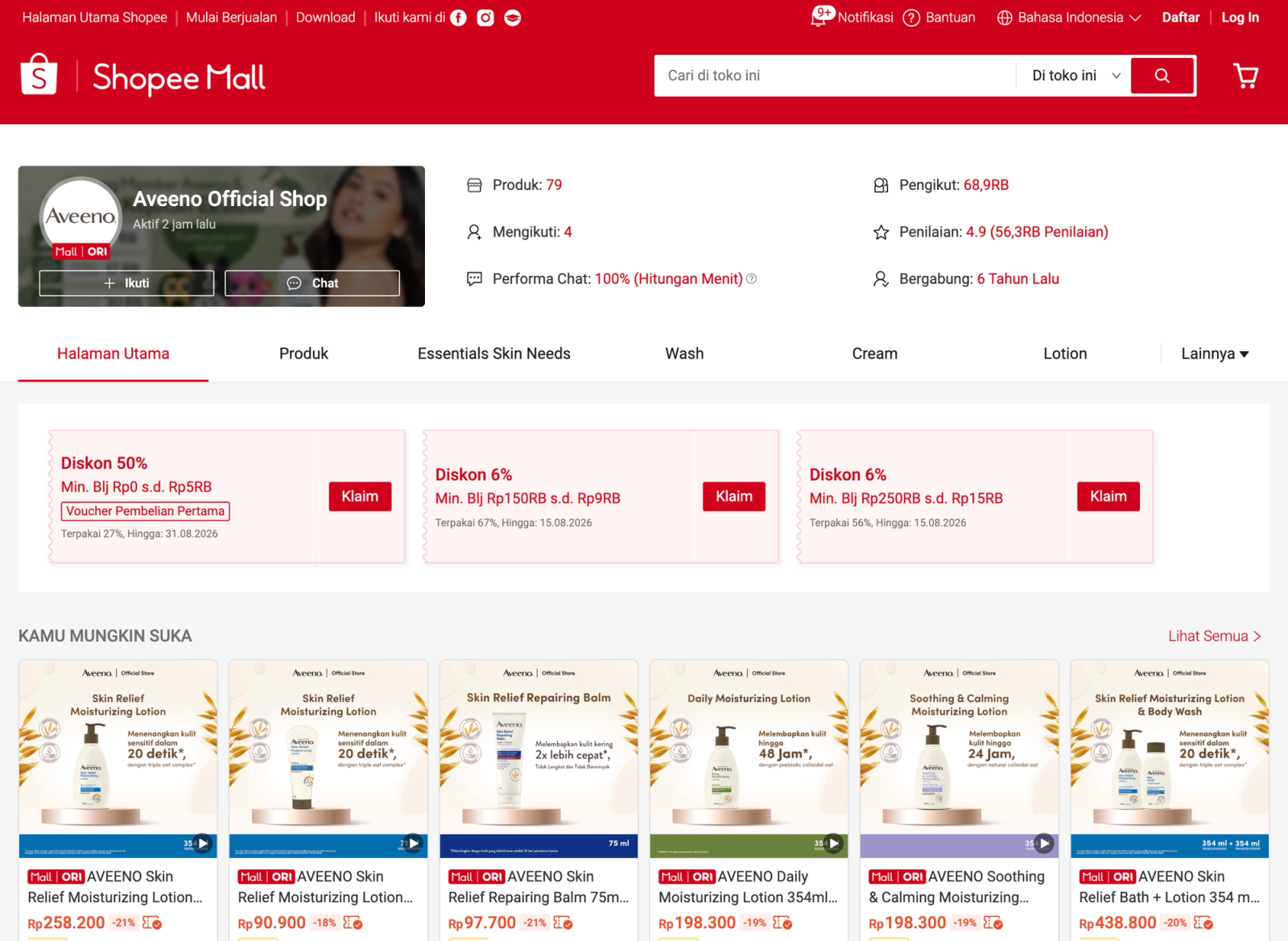Focus the 'Cari di toko ini' search field
Viewport: 1288px width, 941px height.
pos(835,76)
